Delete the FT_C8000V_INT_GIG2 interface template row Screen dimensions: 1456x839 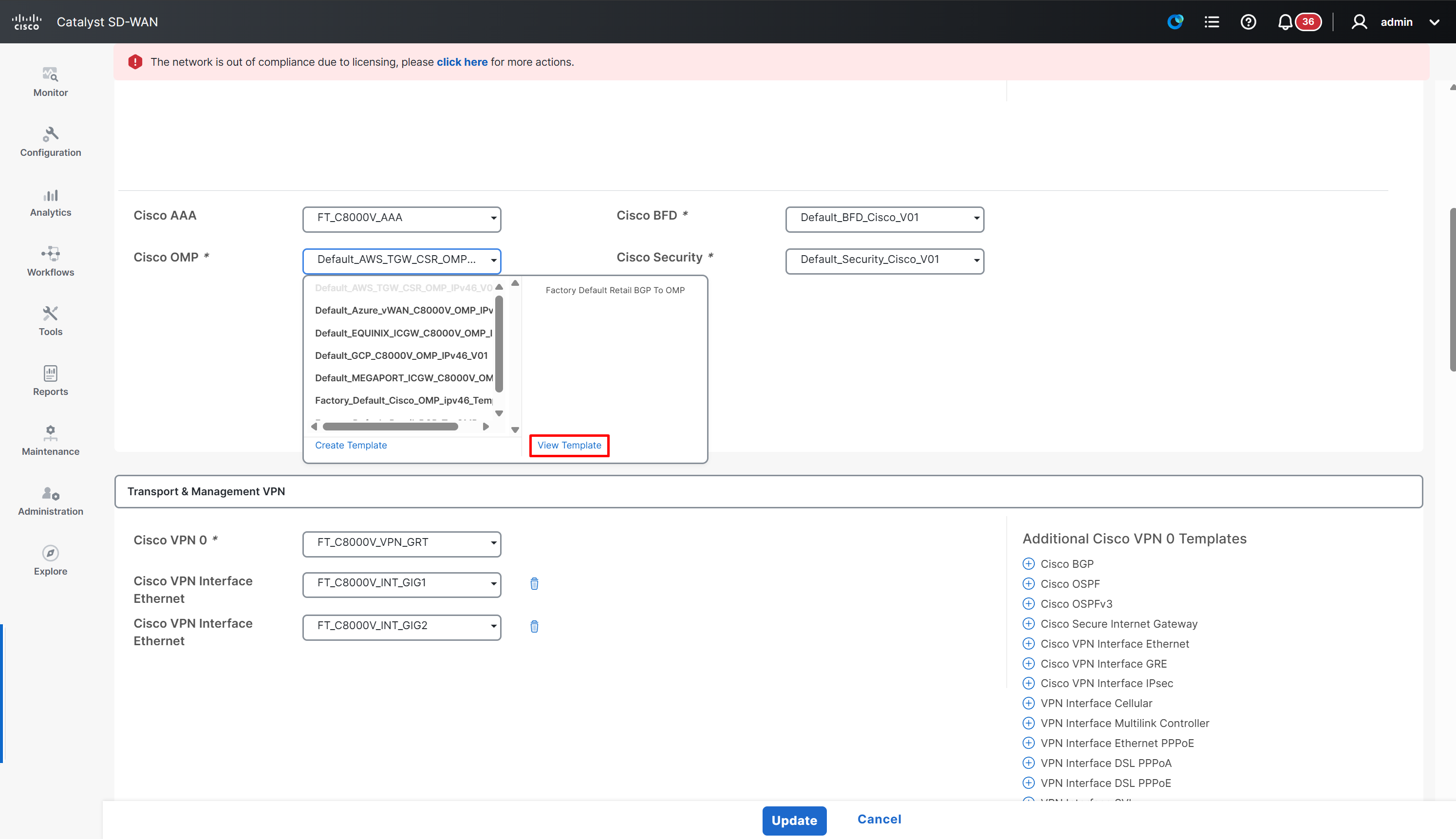(x=534, y=626)
